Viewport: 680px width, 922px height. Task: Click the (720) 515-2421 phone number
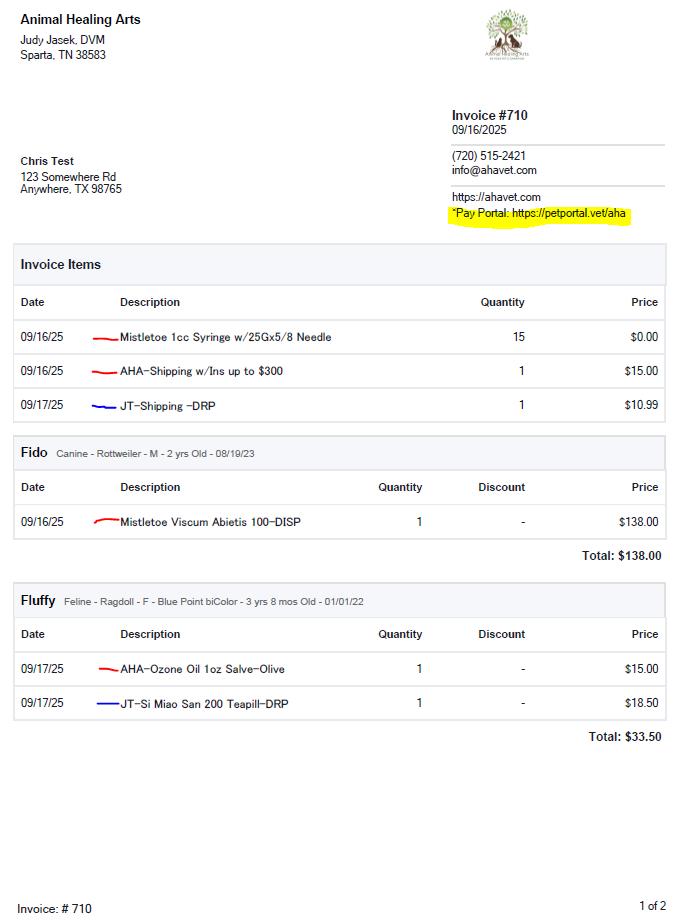coord(489,156)
